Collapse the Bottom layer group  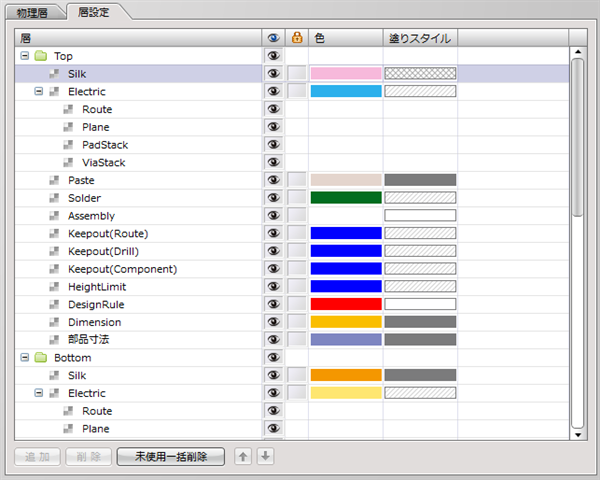tap(24, 358)
